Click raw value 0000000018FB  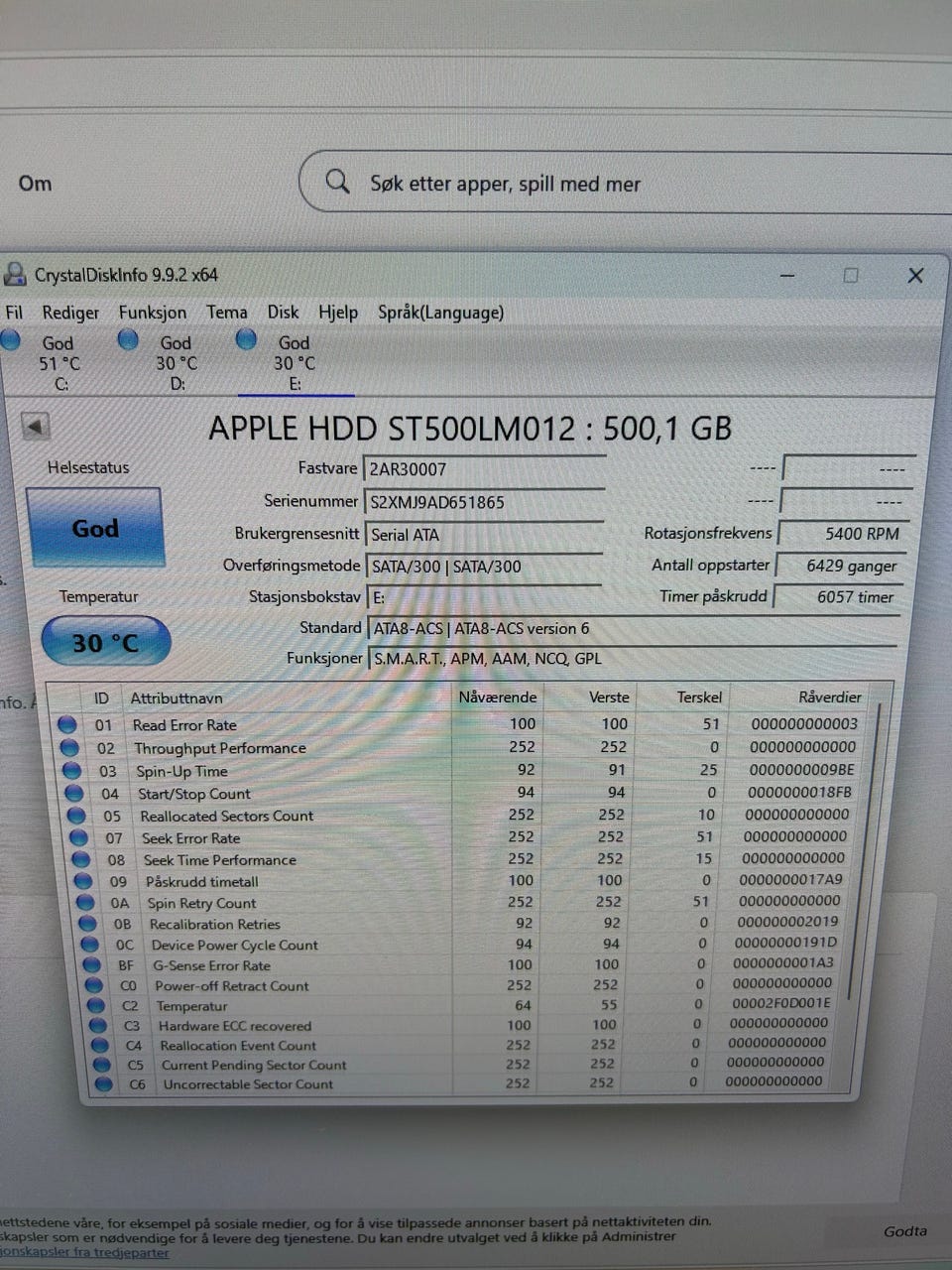tap(799, 793)
